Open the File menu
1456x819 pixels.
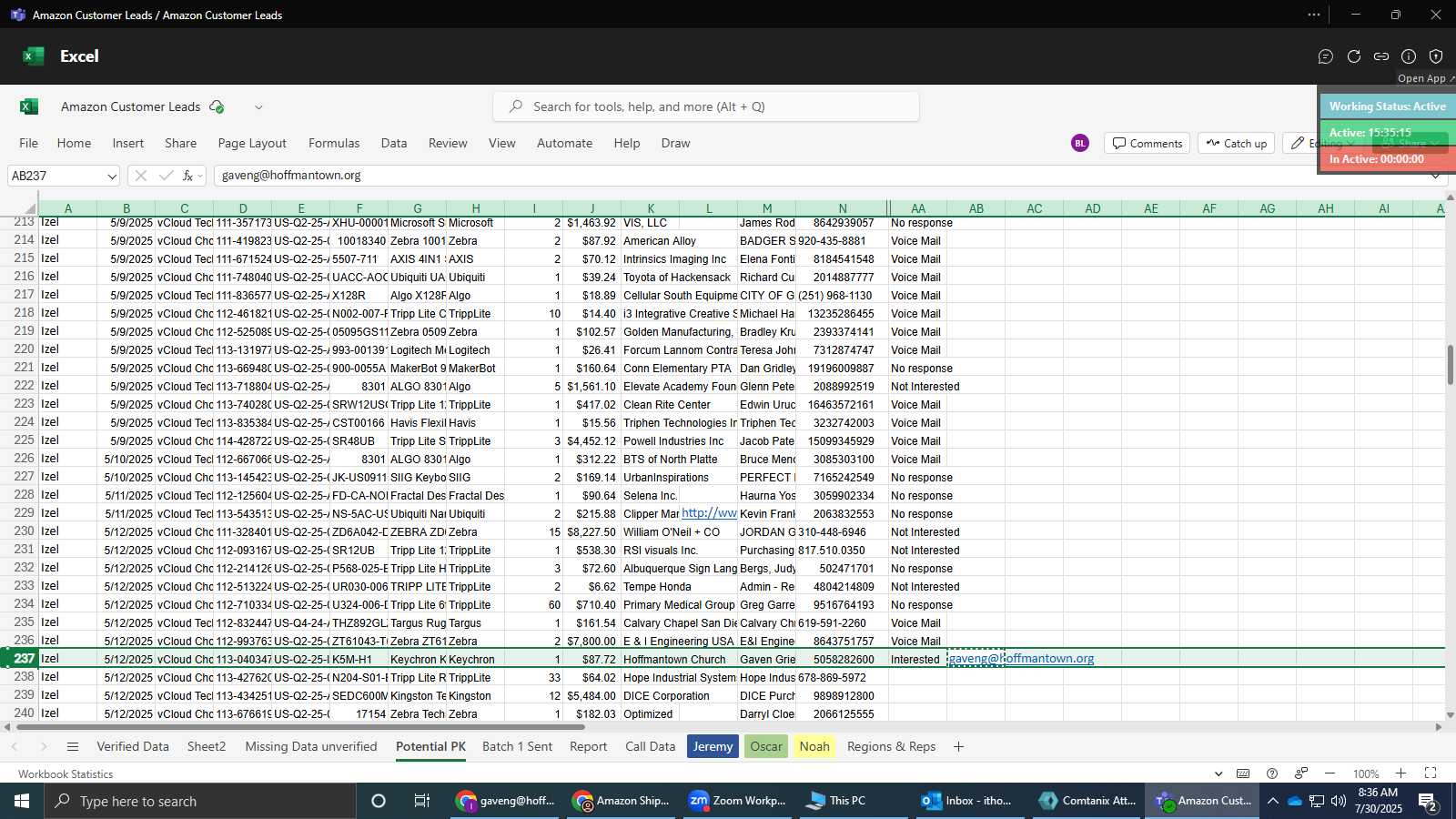pos(29,143)
